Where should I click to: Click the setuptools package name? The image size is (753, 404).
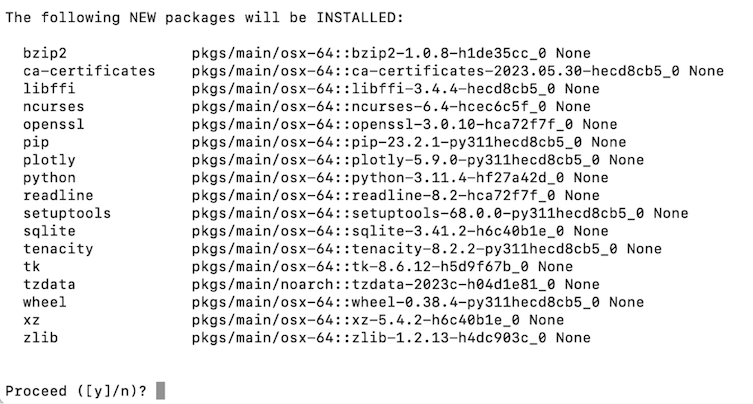coord(66,213)
